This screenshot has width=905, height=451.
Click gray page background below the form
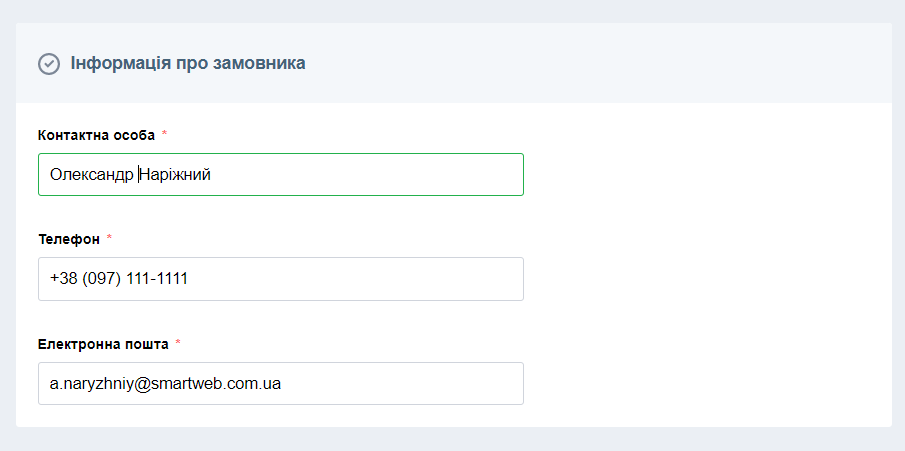450,440
